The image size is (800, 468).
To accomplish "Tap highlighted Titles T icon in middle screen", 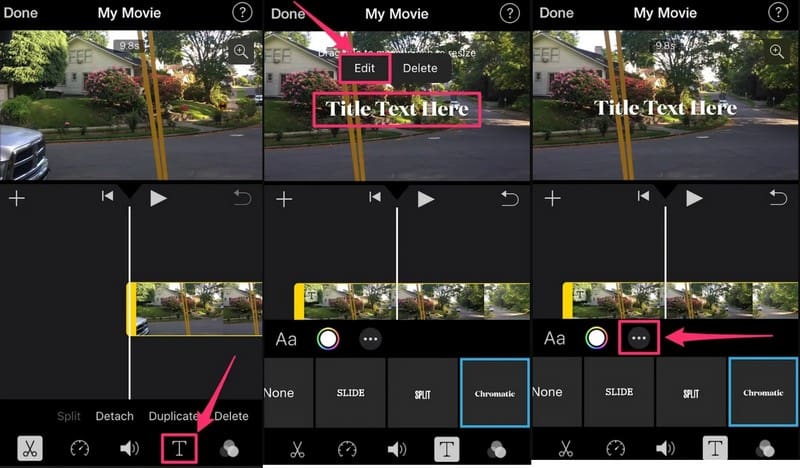I will (x=446, y=450).
